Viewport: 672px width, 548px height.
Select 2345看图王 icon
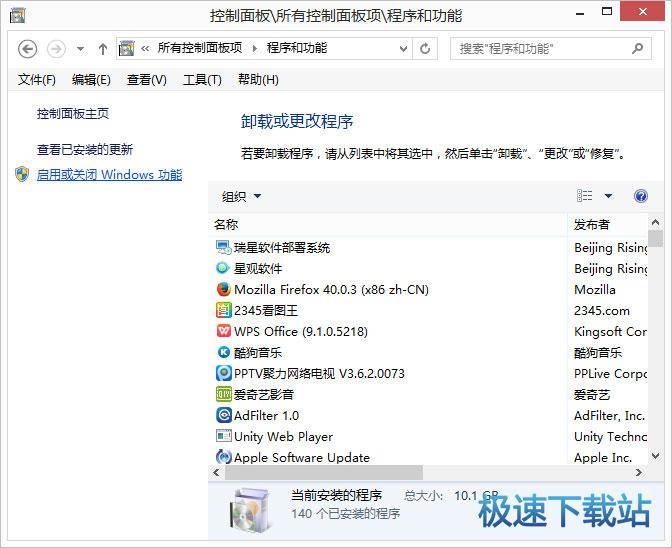(x=223, y=310)
